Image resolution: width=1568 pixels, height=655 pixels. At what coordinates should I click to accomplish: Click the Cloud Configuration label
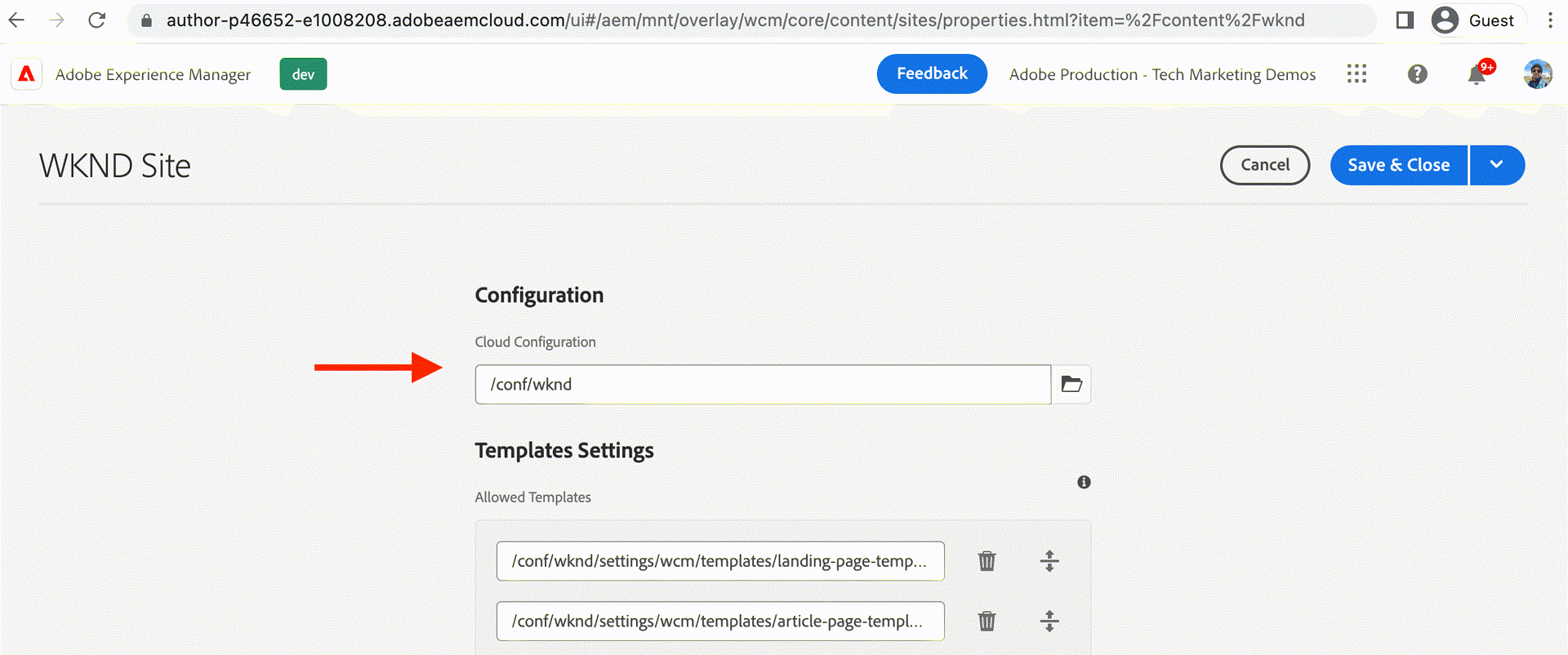535,342
